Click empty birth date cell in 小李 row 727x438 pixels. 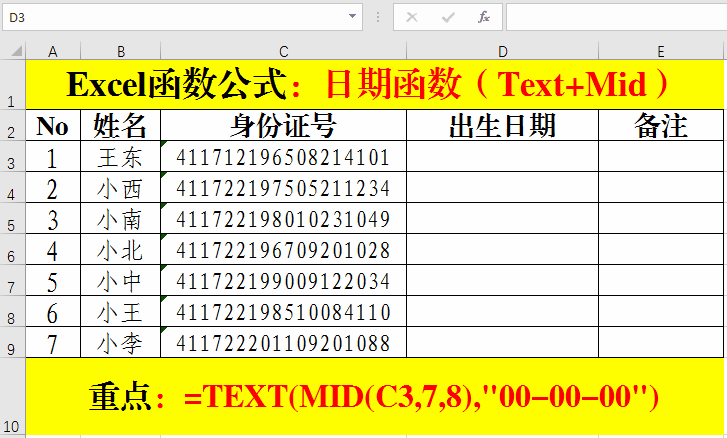point(502,343)
